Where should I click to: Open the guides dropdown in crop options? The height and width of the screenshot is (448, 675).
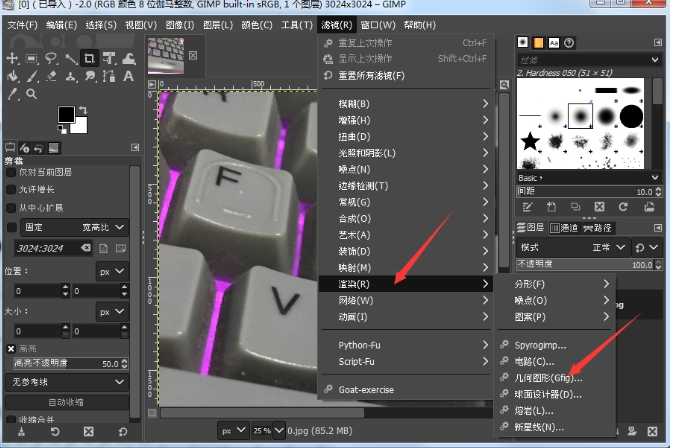tap(67, 382)
